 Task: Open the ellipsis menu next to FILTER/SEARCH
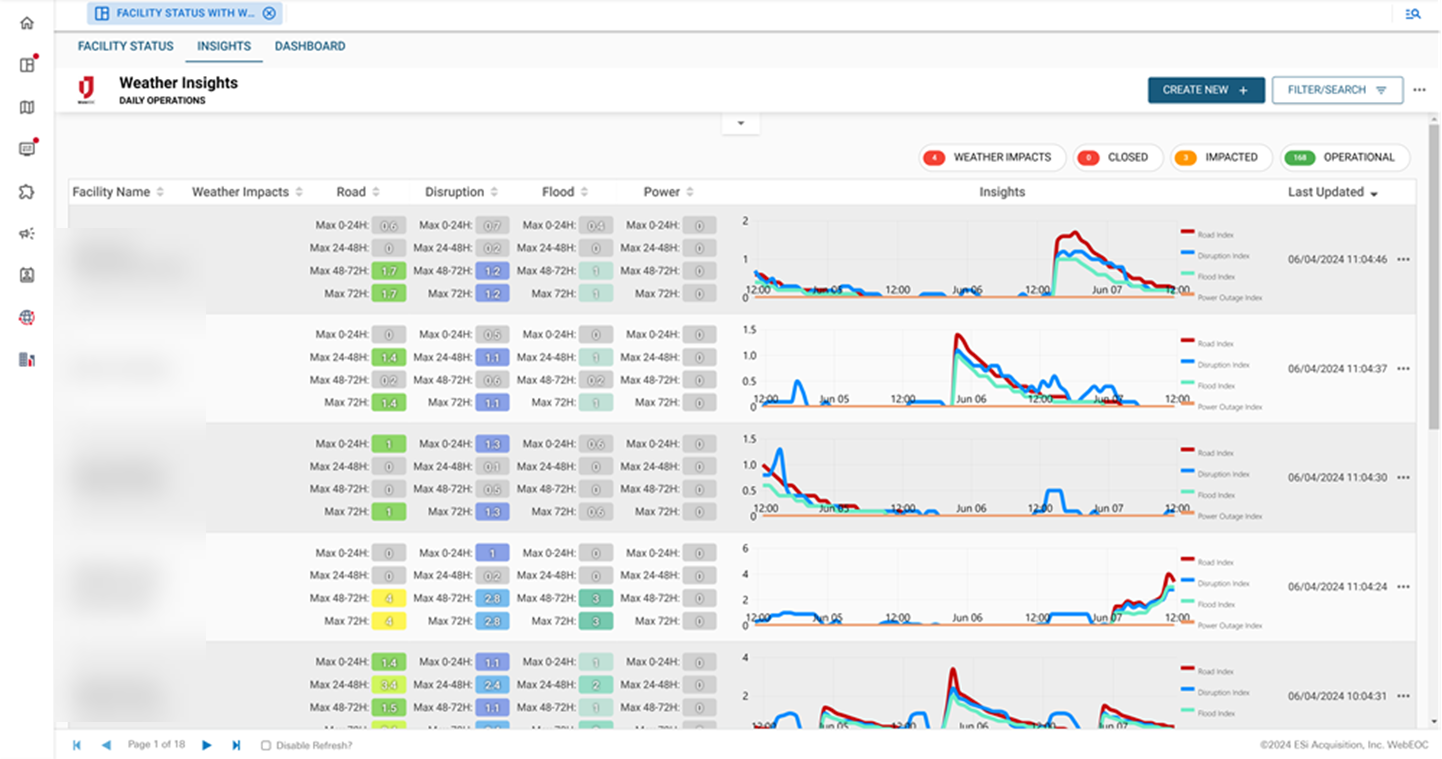[1421, 89]
